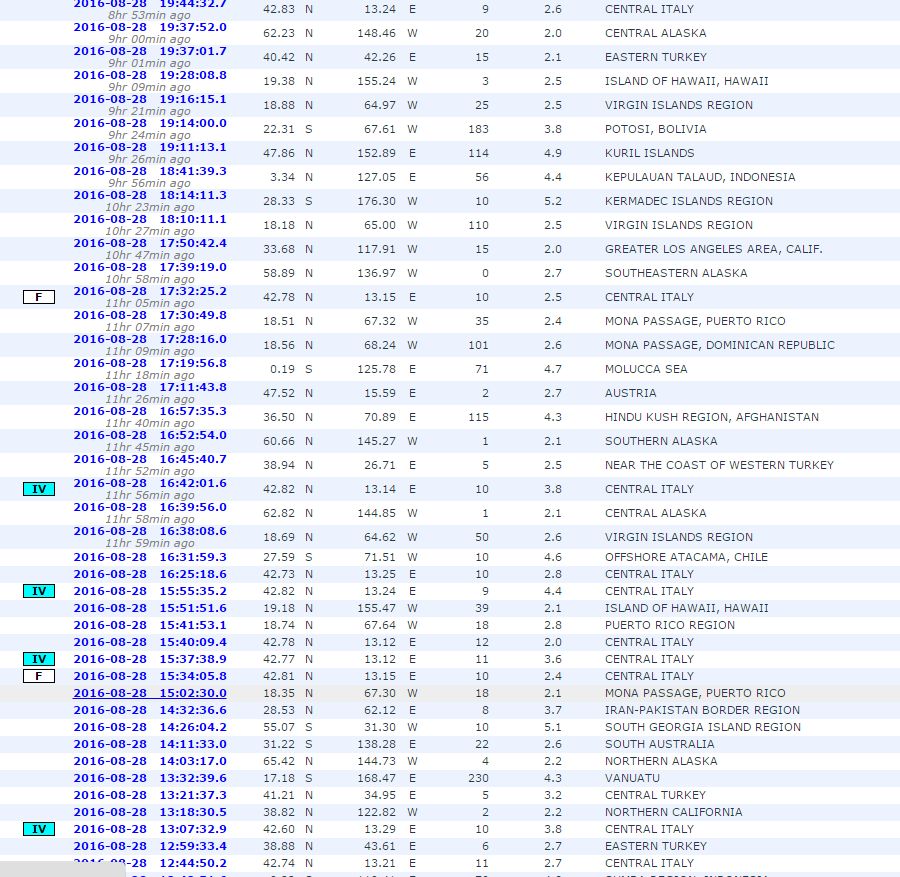Open the 14:32:36.6 Iran-Pakistan border earthquake
This screenshot has height=877, width=900.
150,710
